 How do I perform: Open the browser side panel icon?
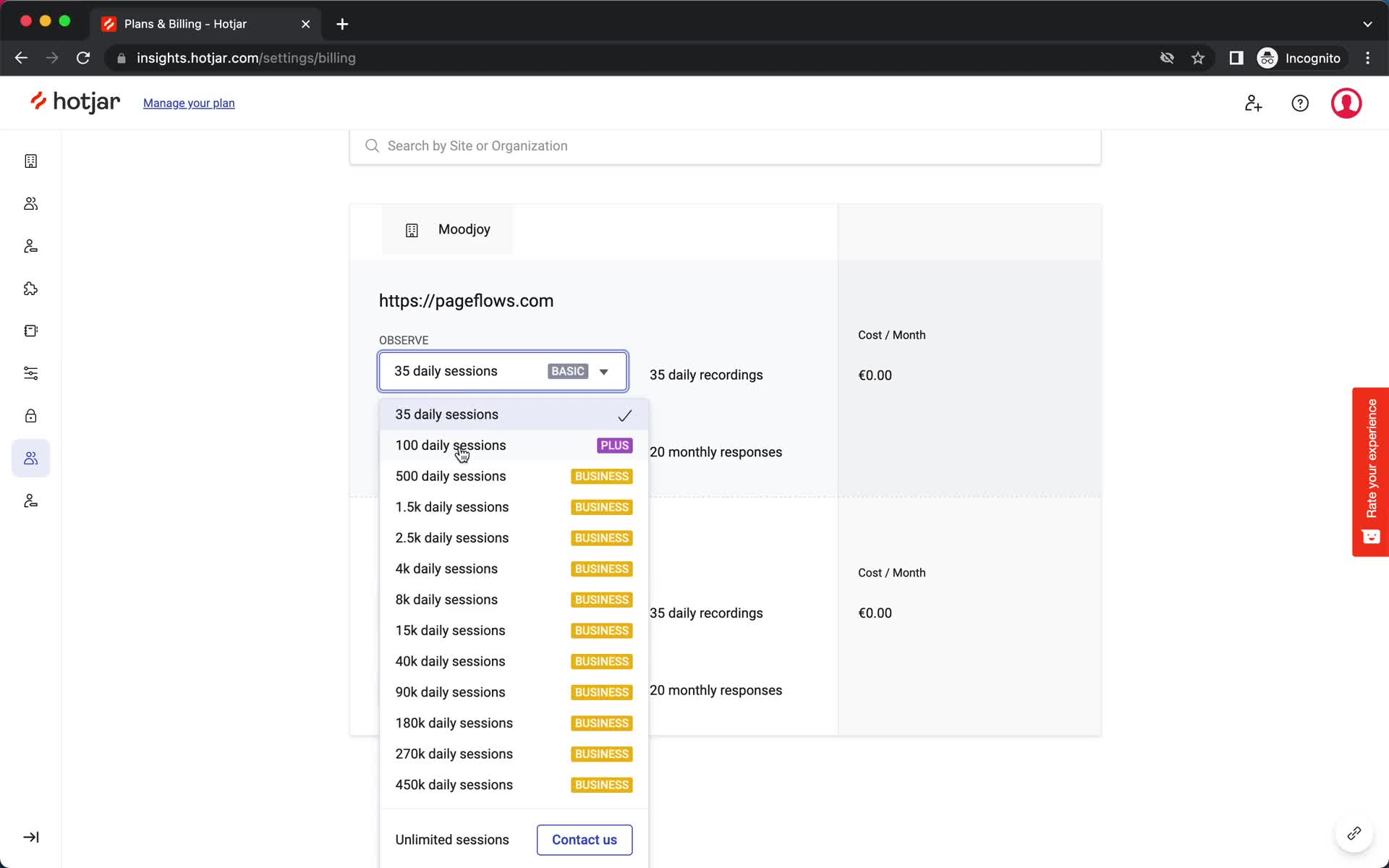point(1236,58)
